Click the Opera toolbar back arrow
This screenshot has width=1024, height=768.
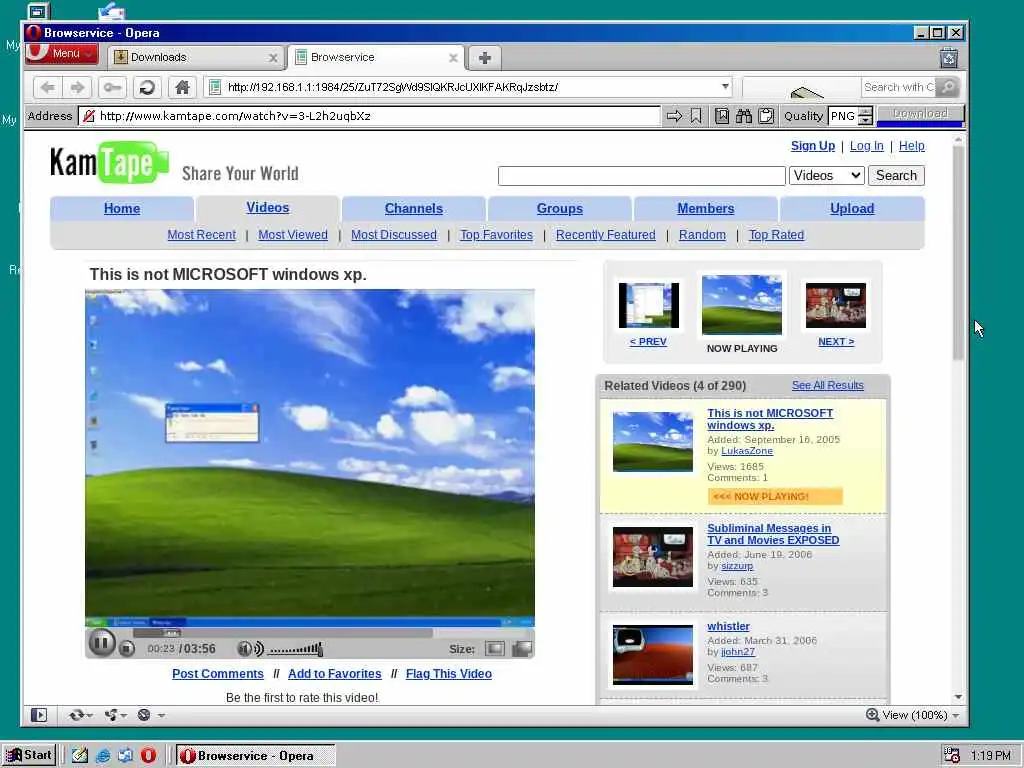48,87
